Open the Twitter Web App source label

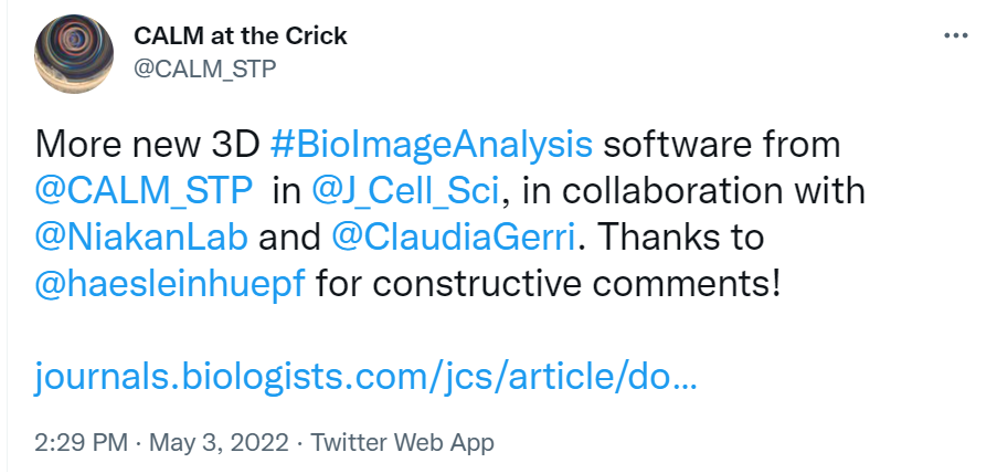[403, 441]
